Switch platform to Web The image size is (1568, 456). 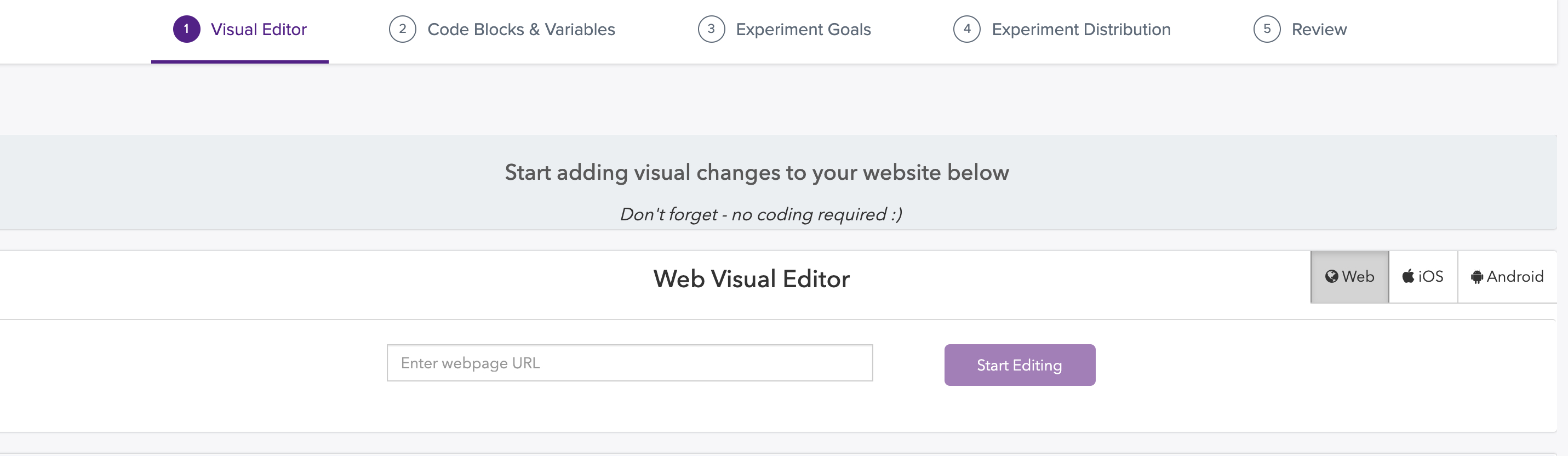click(x=1349, y=277)
